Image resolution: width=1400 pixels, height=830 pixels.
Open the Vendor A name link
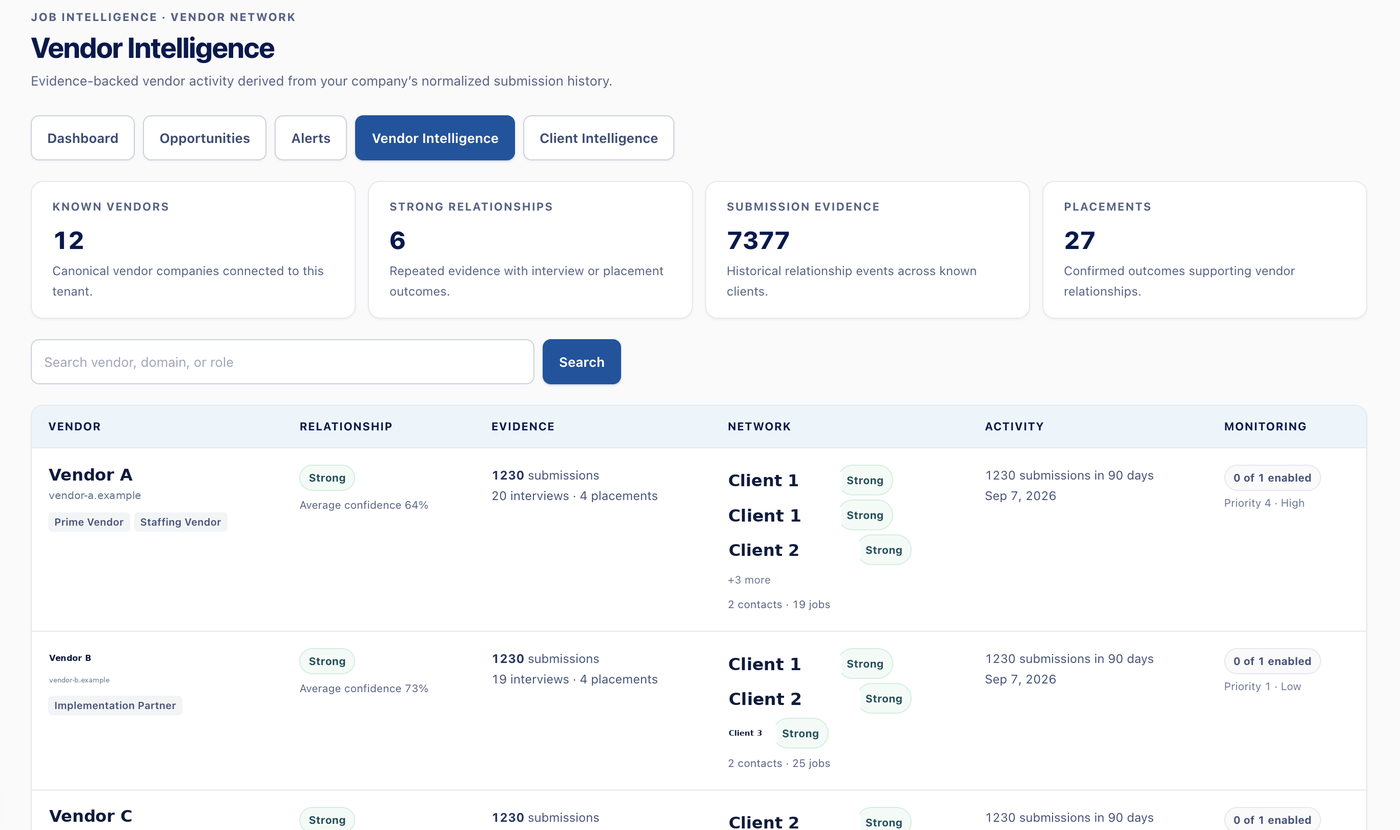pyautogui.click(x=91, y=475)
